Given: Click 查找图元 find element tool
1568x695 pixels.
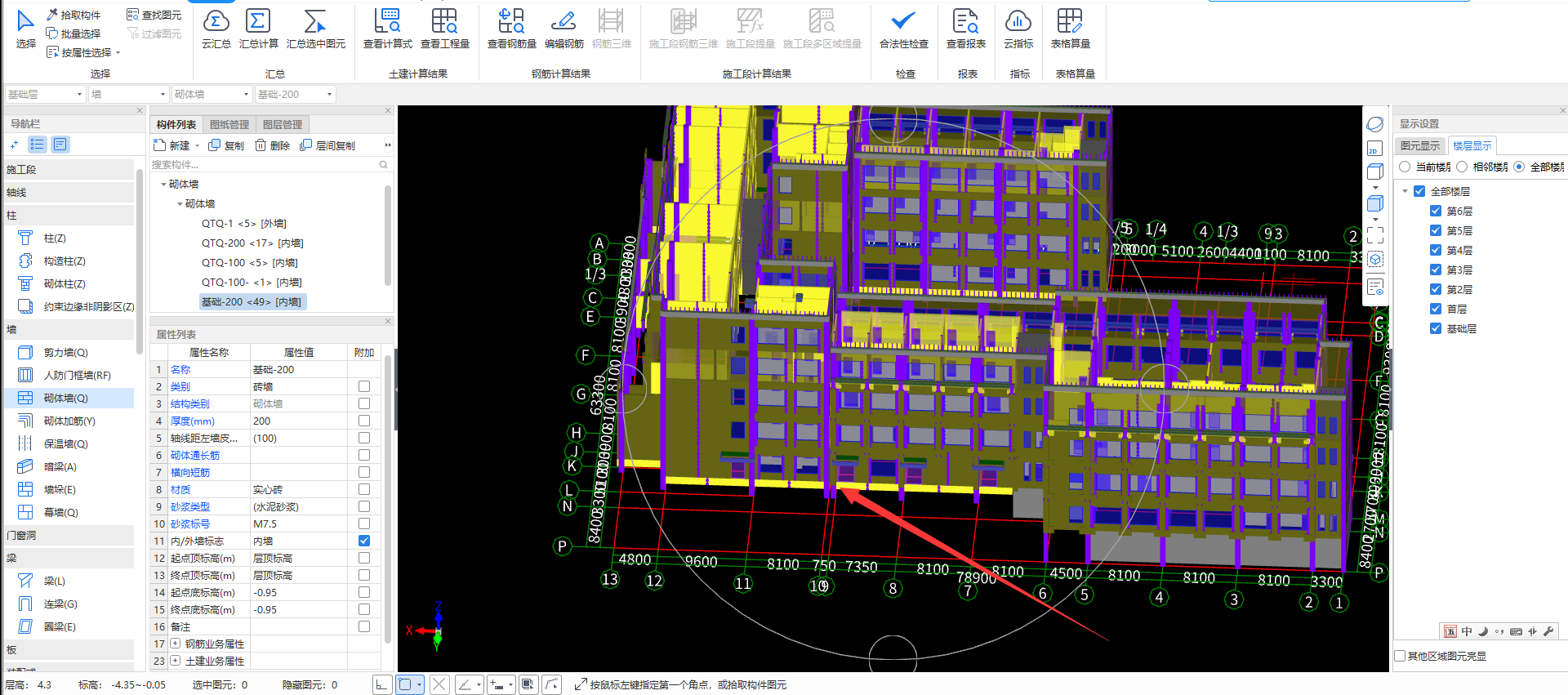Looking at the screenshot, I should (x=154, y=15).
